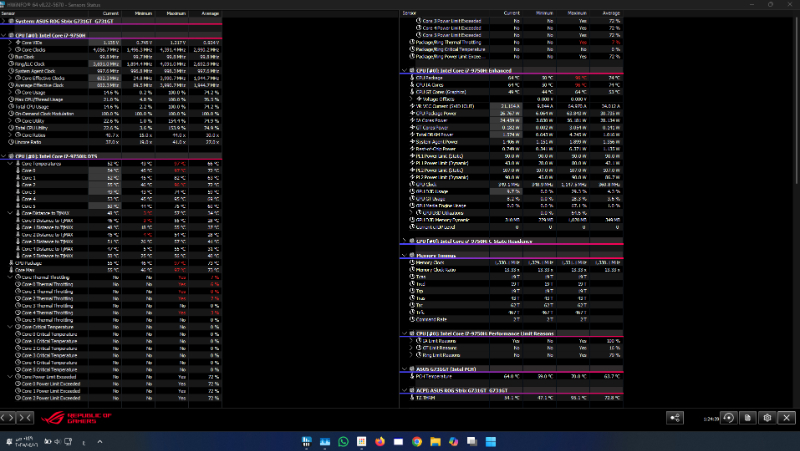Expand the System ASUS ROG Strix G731GT group
Viewport: 800px width, 451px height.
pos(4,21)
